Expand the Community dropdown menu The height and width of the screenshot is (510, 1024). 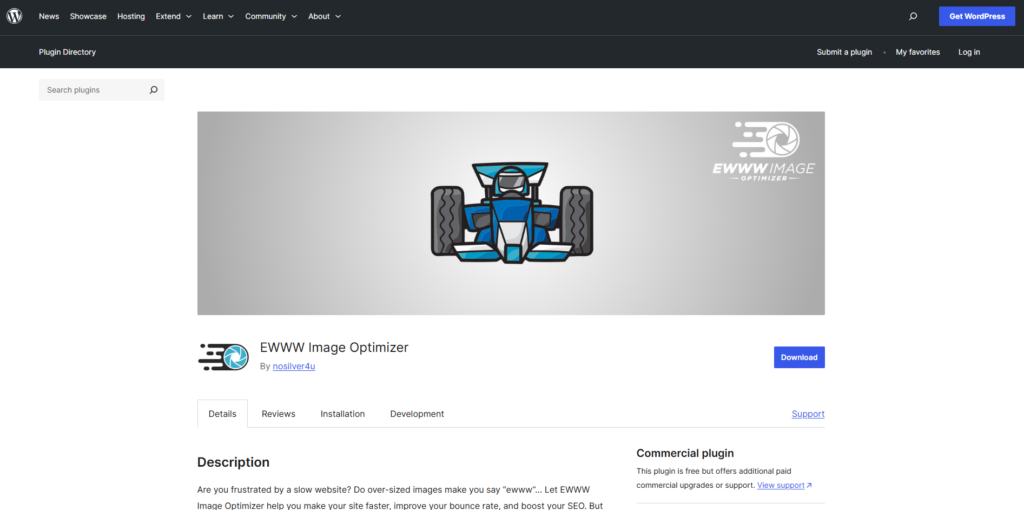271,16
